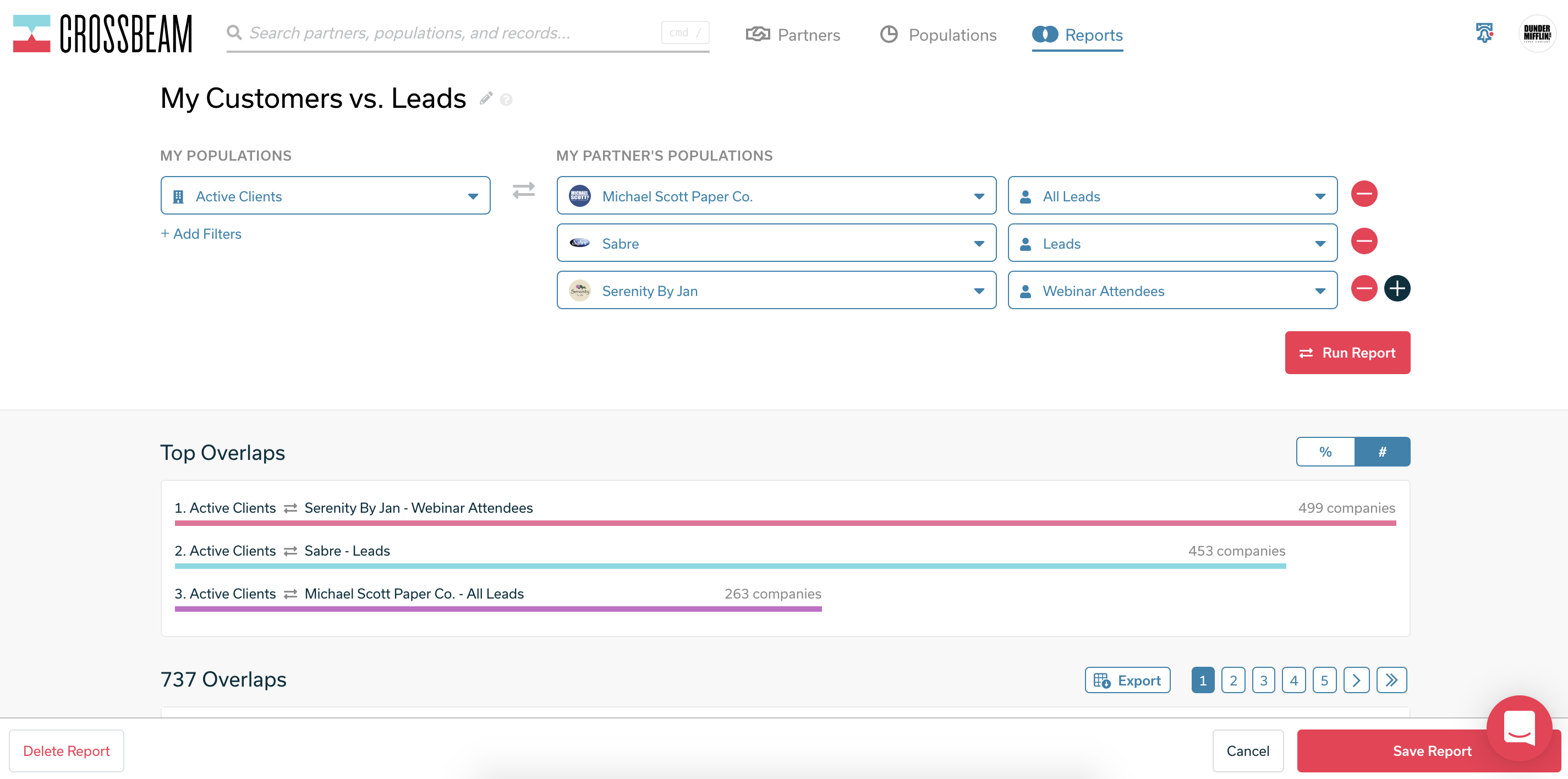
Task: Expand the Active Clients population dropdown
Action: (x=325, y=196)
